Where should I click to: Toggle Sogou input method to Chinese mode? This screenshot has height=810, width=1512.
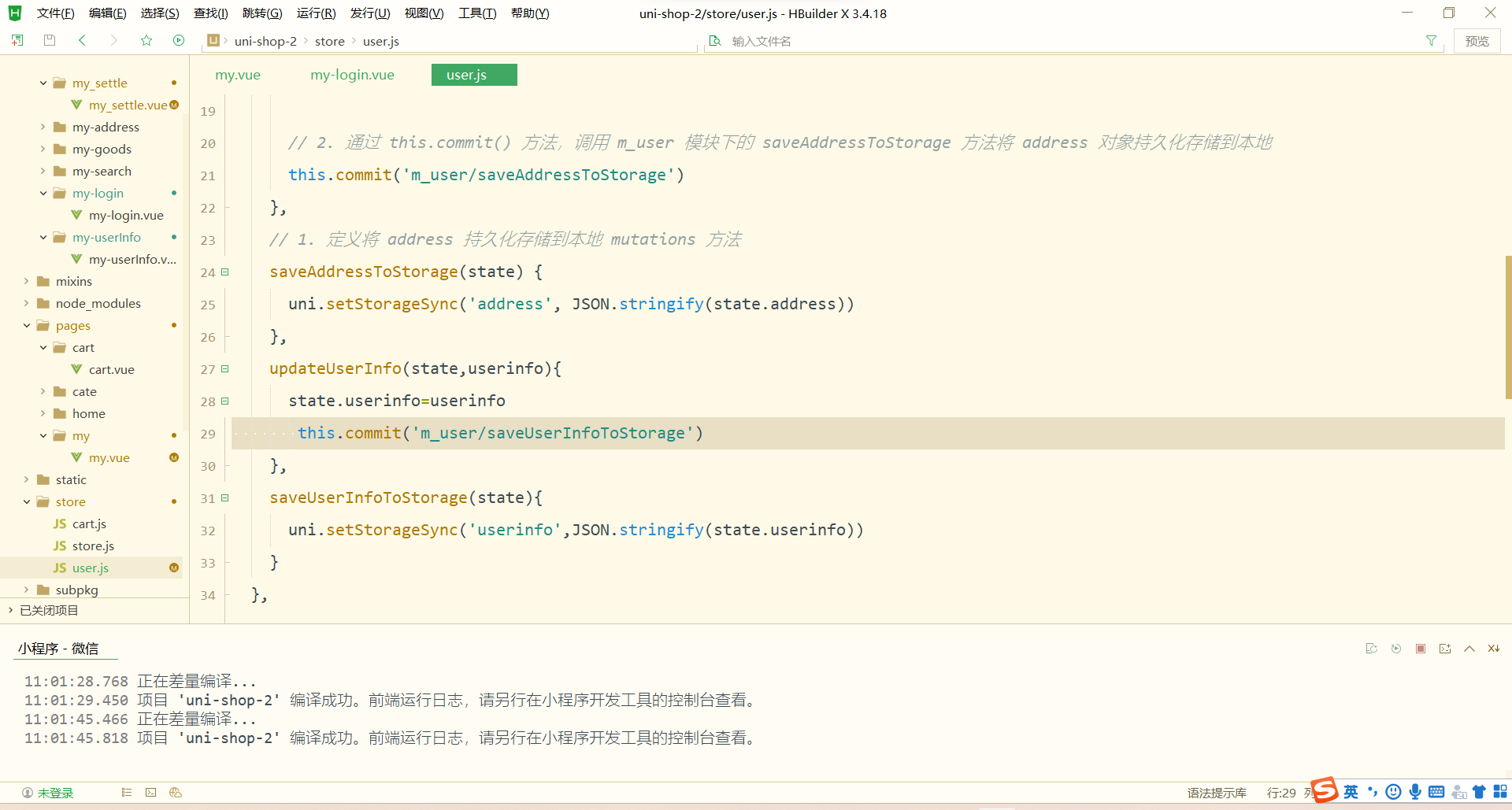point(1351,792)
